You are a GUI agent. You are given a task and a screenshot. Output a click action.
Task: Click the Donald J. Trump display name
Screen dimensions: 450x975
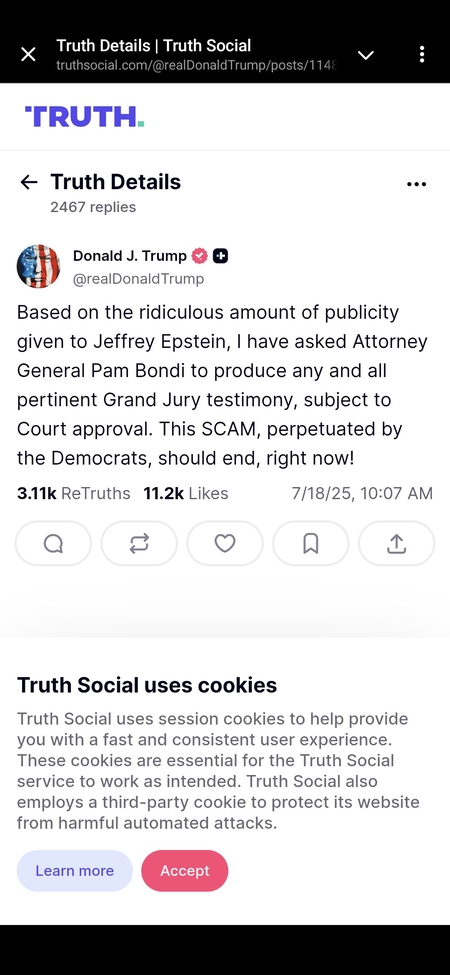(x=130, y=256)
